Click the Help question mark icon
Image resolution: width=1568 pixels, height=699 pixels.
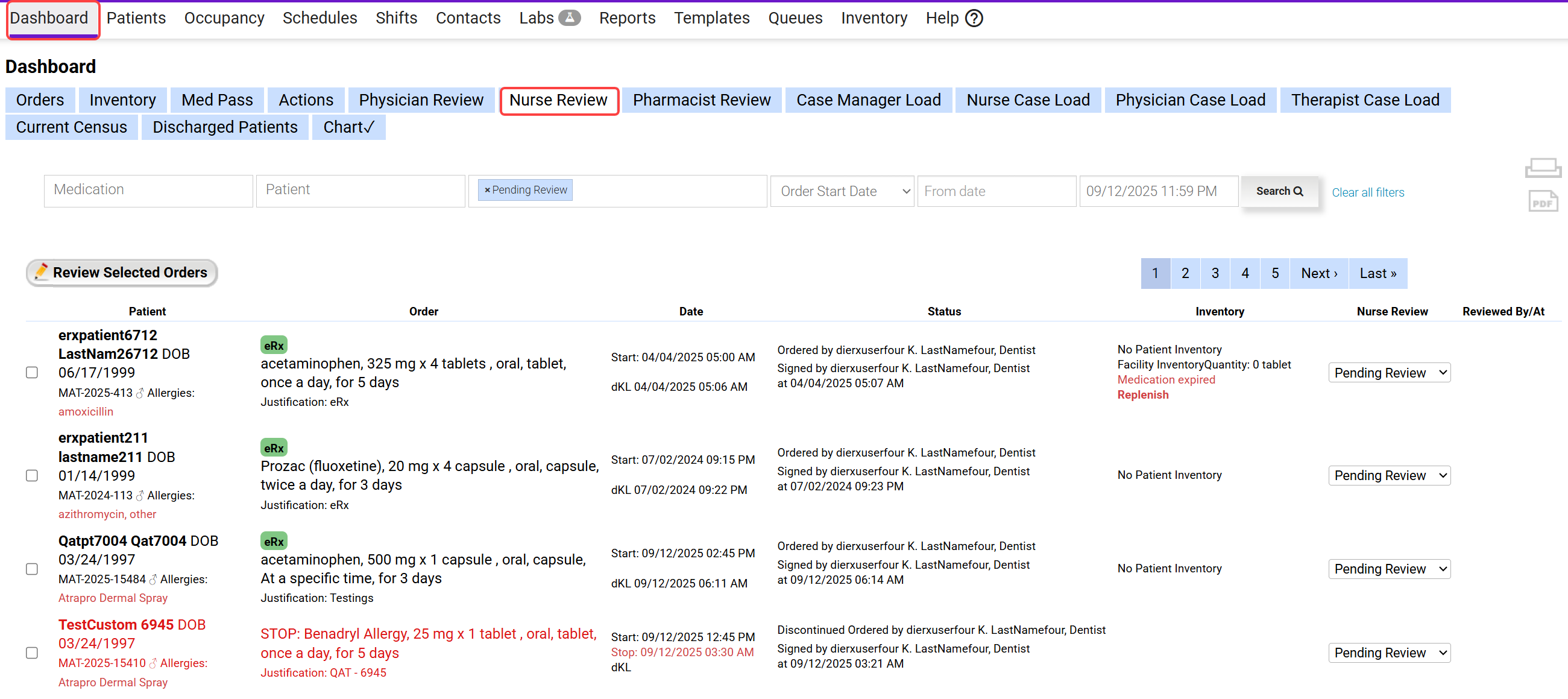click(x=974, y=18)
